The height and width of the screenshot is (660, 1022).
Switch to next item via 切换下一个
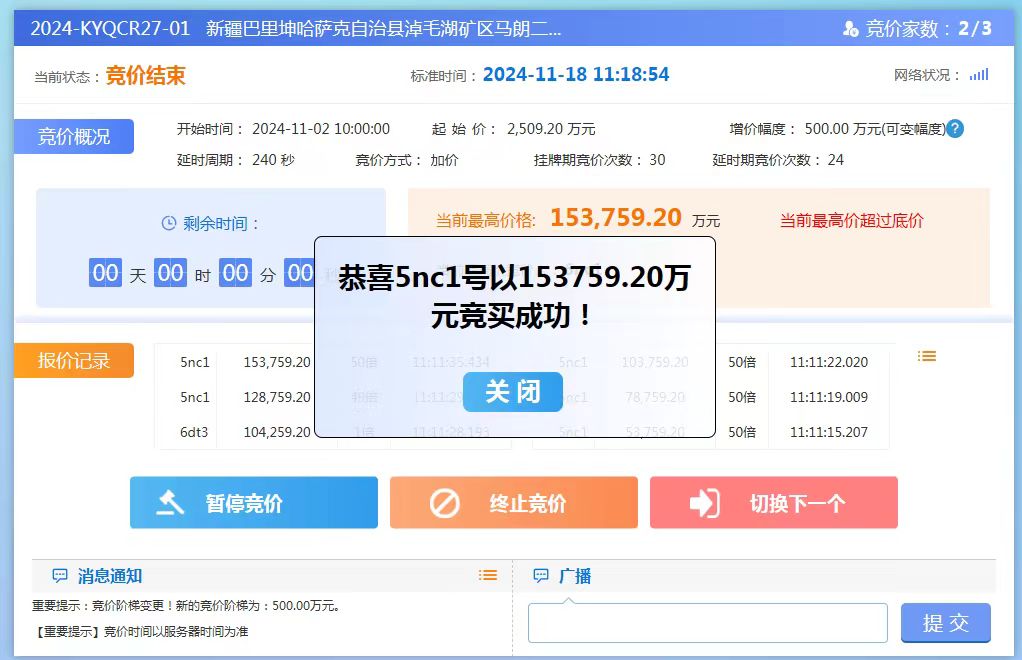coord(774,502)
